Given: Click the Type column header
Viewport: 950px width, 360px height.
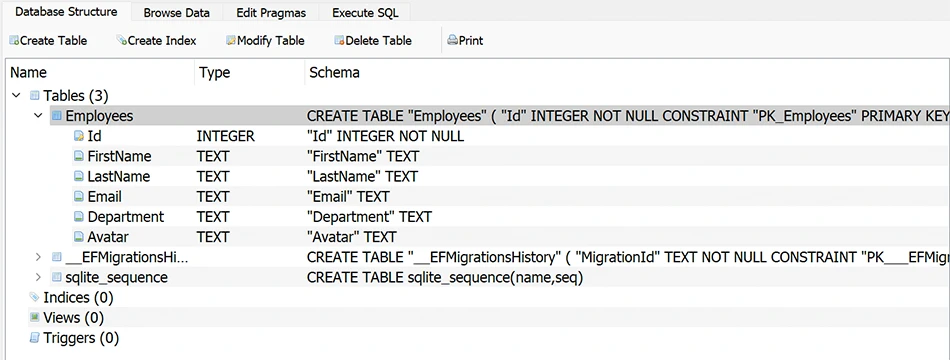Looking at the screenshot, I should click(249, 73).
